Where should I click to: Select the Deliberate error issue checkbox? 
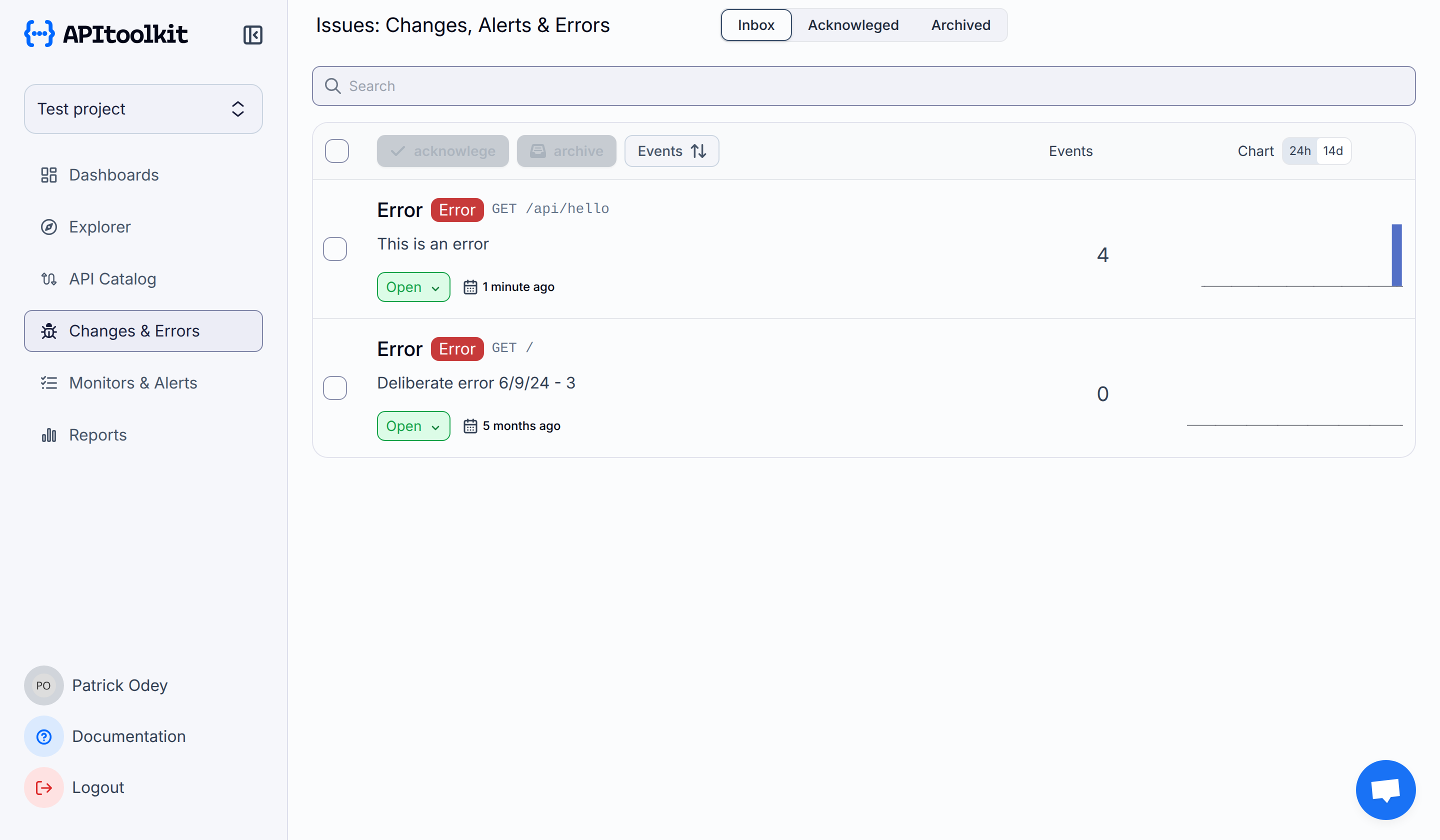coord(335,388)
